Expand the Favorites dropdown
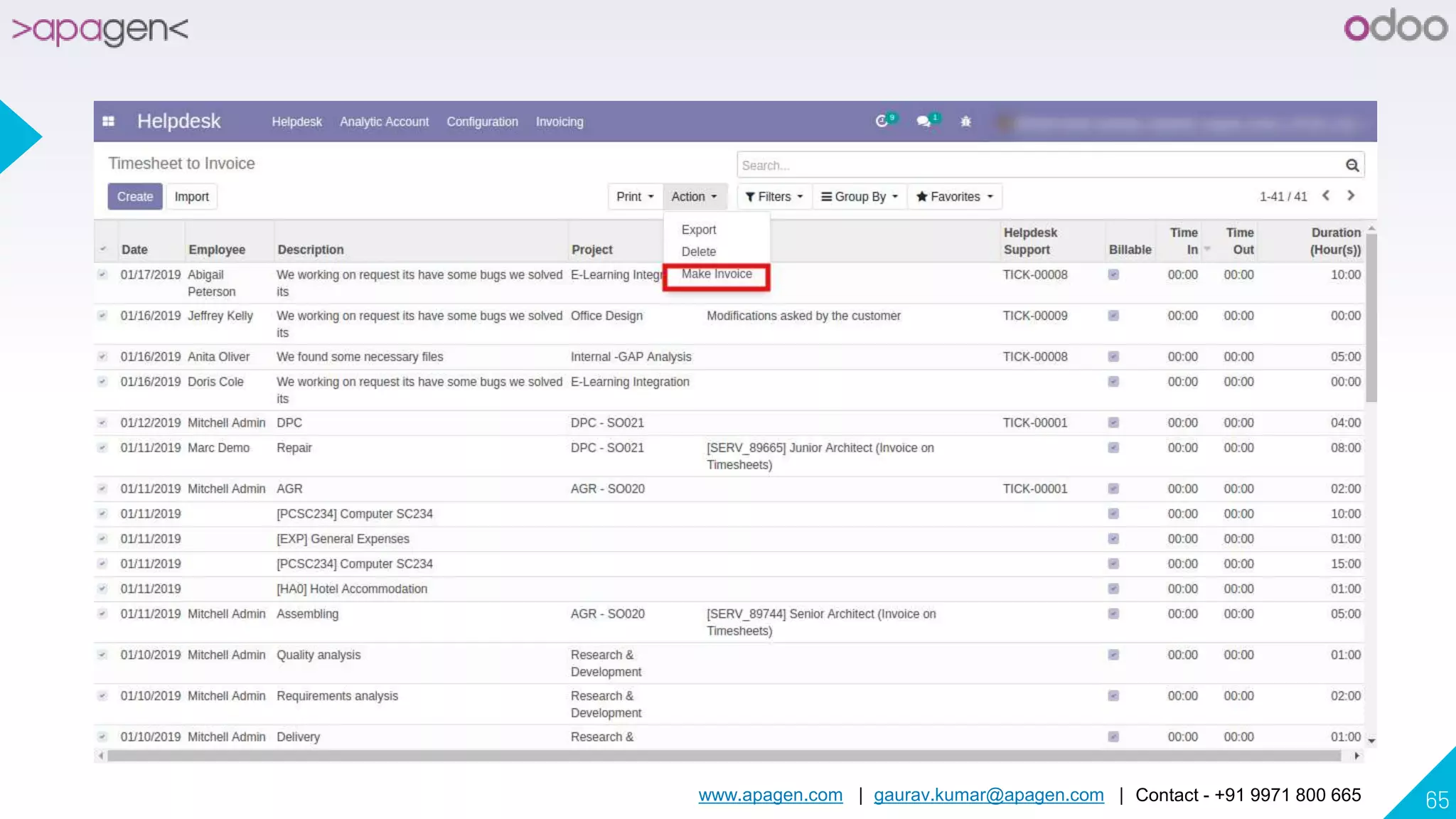 point(954,197)
